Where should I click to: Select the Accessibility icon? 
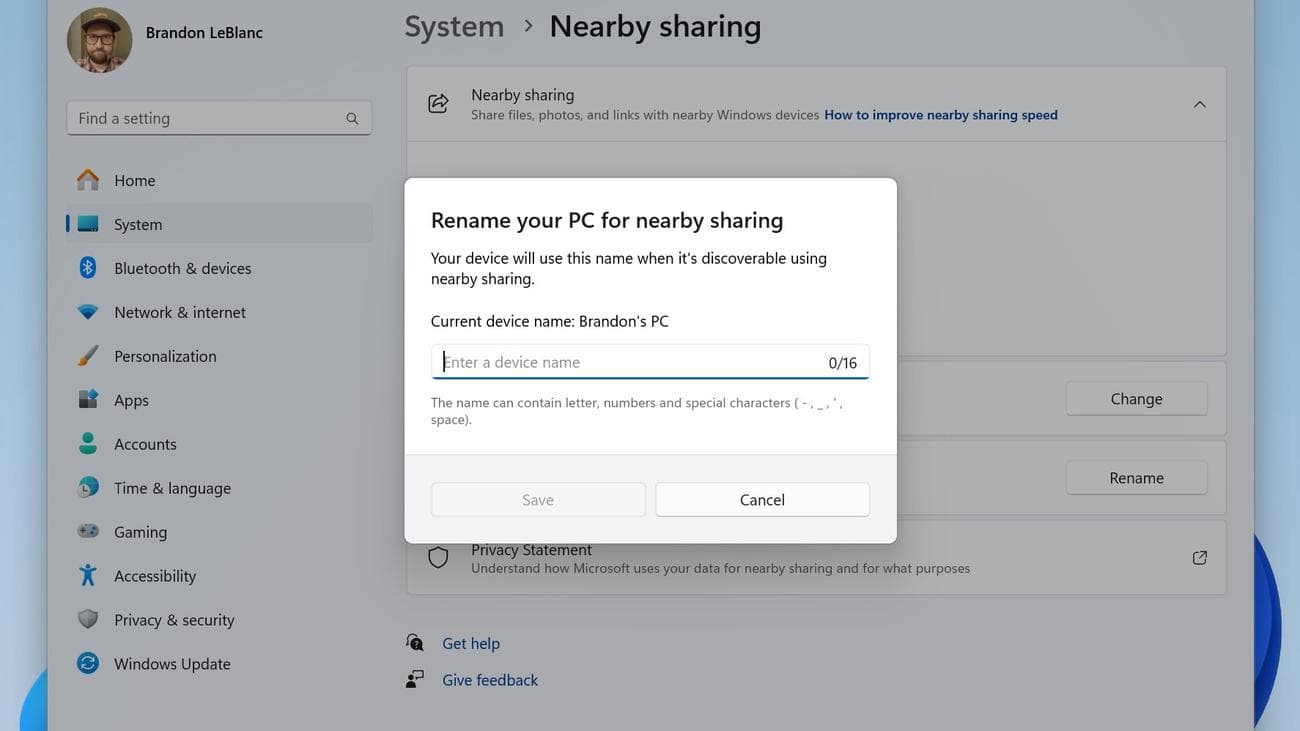[x=88, y=576]
